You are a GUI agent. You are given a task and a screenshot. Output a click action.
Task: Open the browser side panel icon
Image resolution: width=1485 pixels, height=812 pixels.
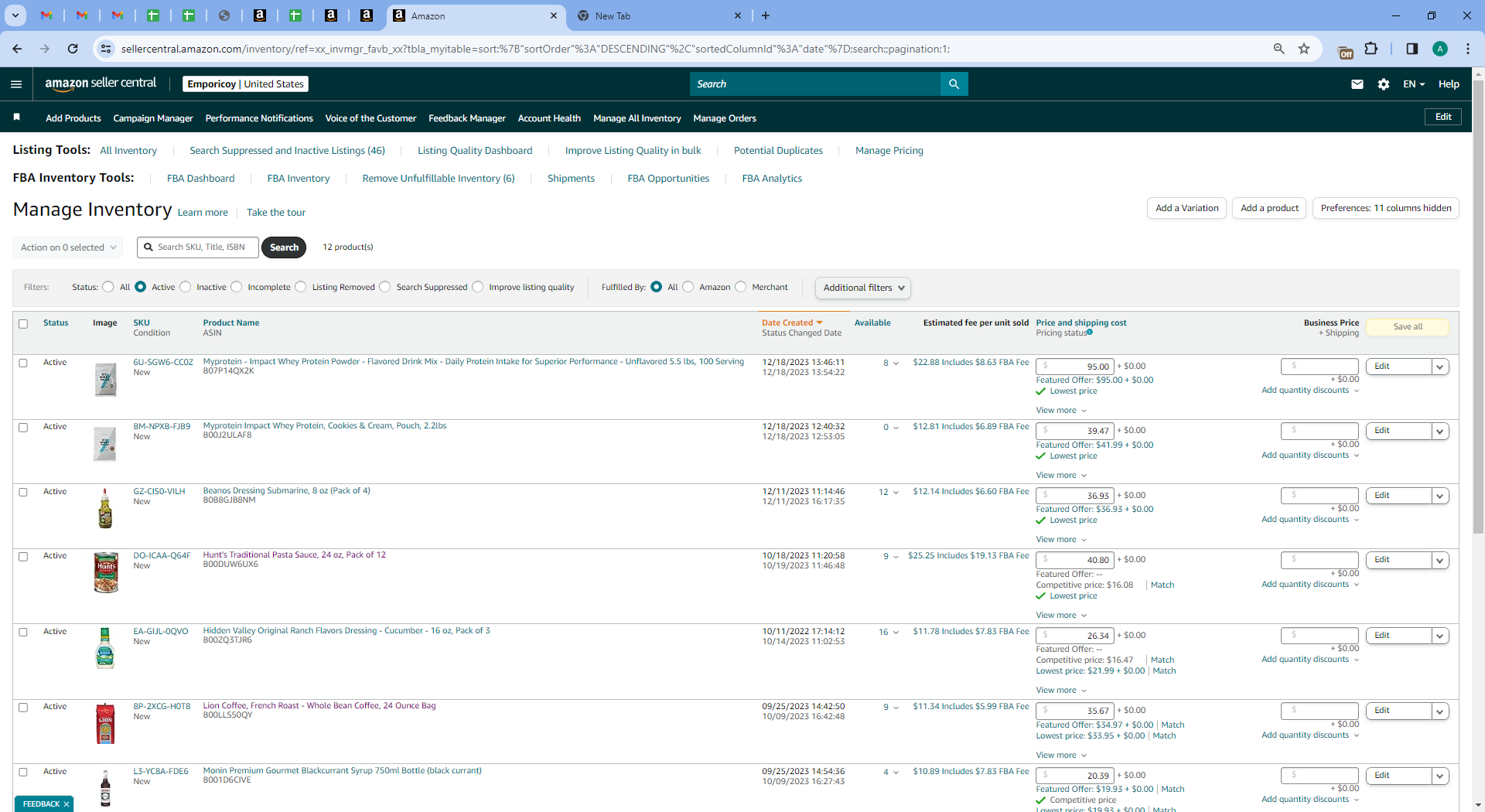1412,49
